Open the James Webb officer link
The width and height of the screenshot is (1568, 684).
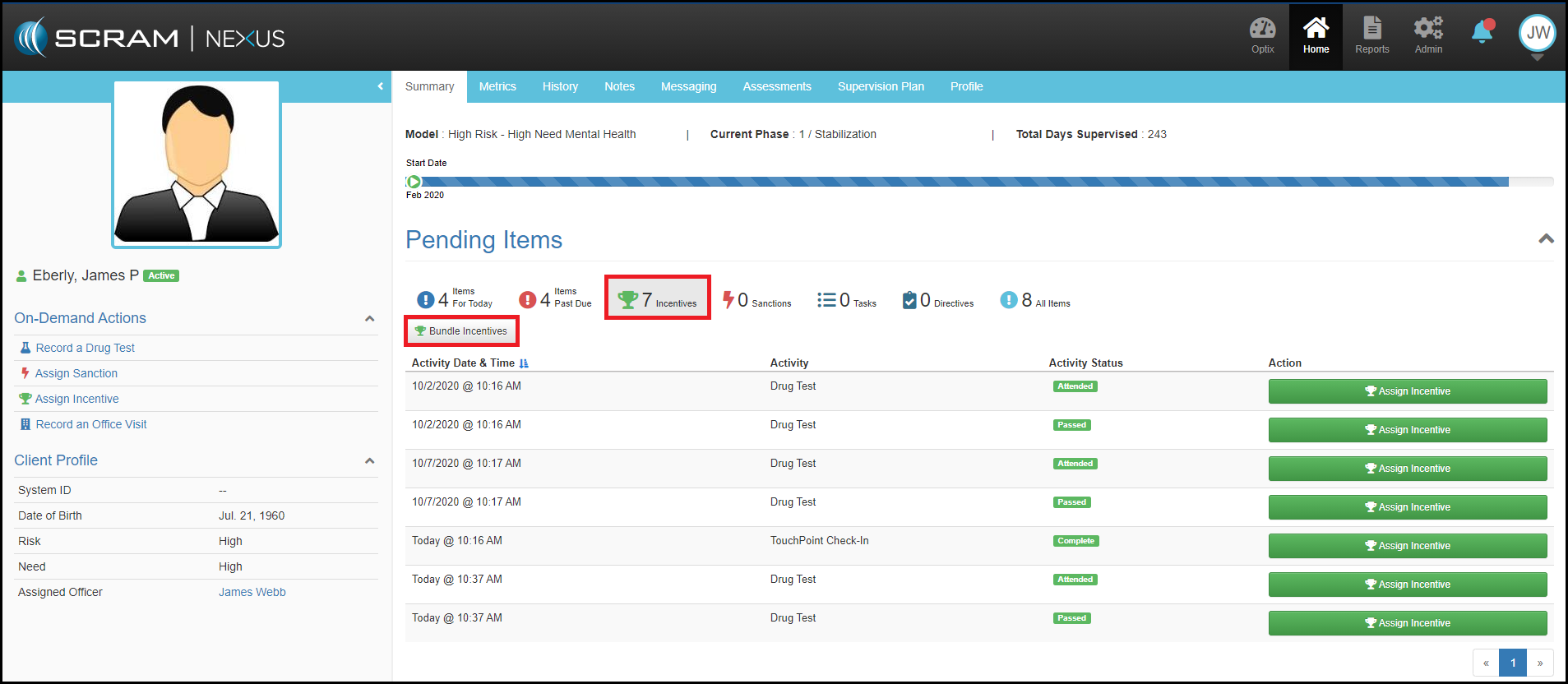252,592
